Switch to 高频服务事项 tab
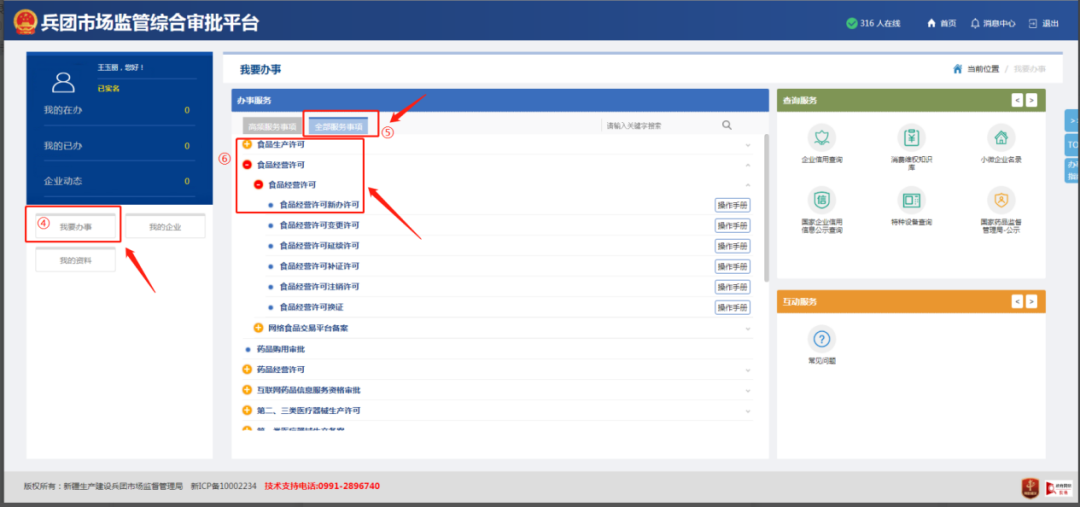Viewport: 1080px width, 507px height. pyautogui.click(x=272, y=127)
